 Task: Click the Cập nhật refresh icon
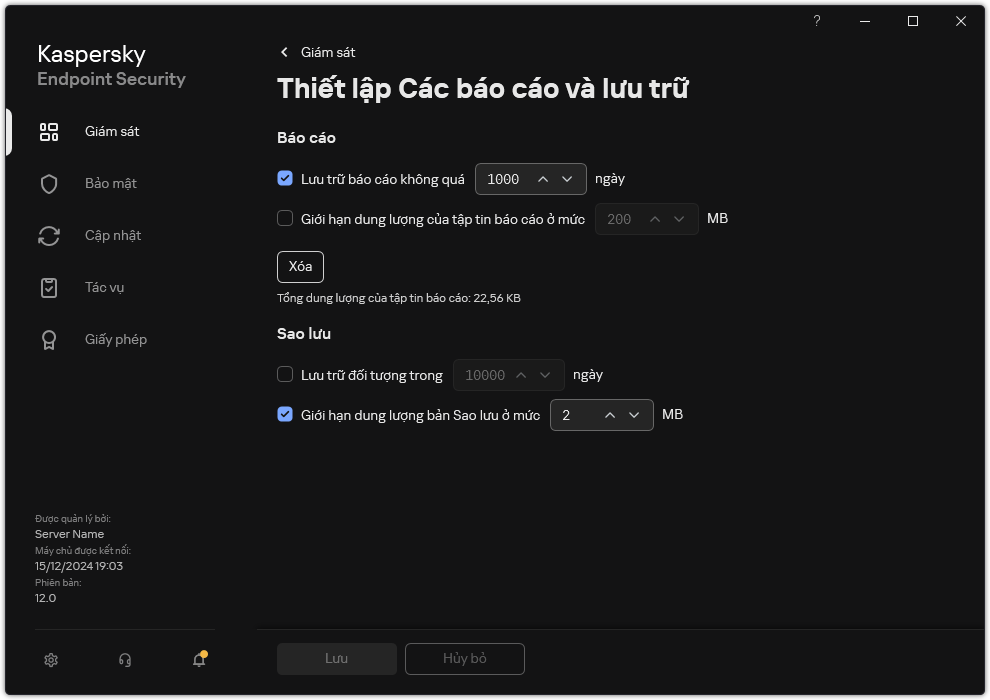coord(49,236)
